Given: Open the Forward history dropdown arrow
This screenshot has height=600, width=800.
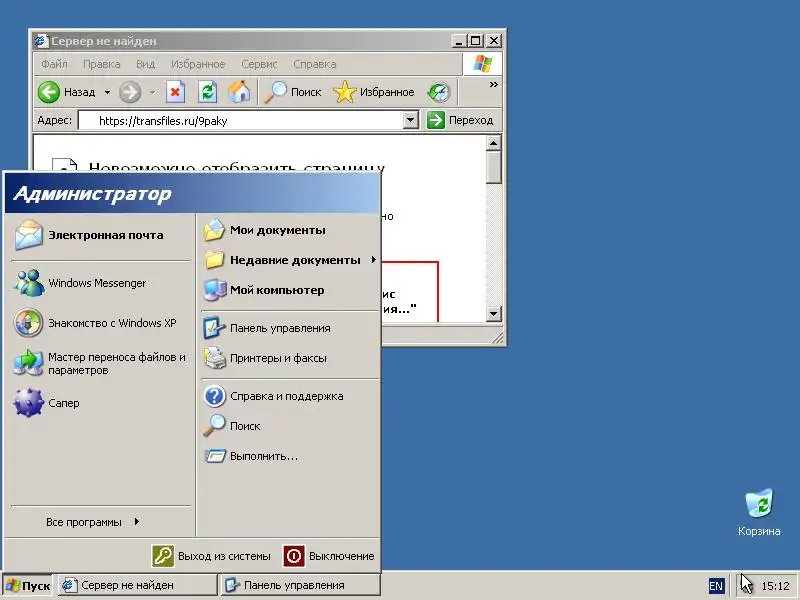Looking at the screenshot, I should (x=152, y=92).
